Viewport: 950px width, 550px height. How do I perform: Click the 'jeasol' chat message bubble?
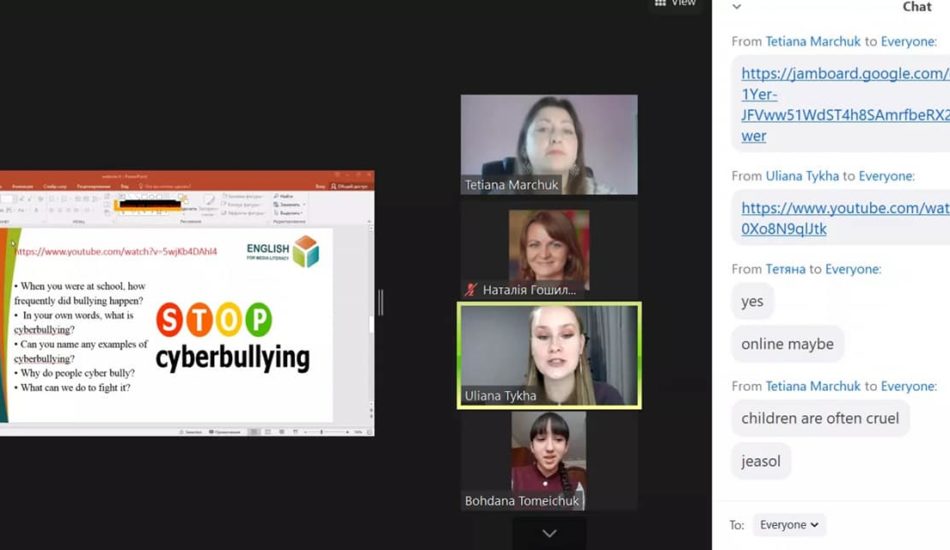(x=761, y=461)
